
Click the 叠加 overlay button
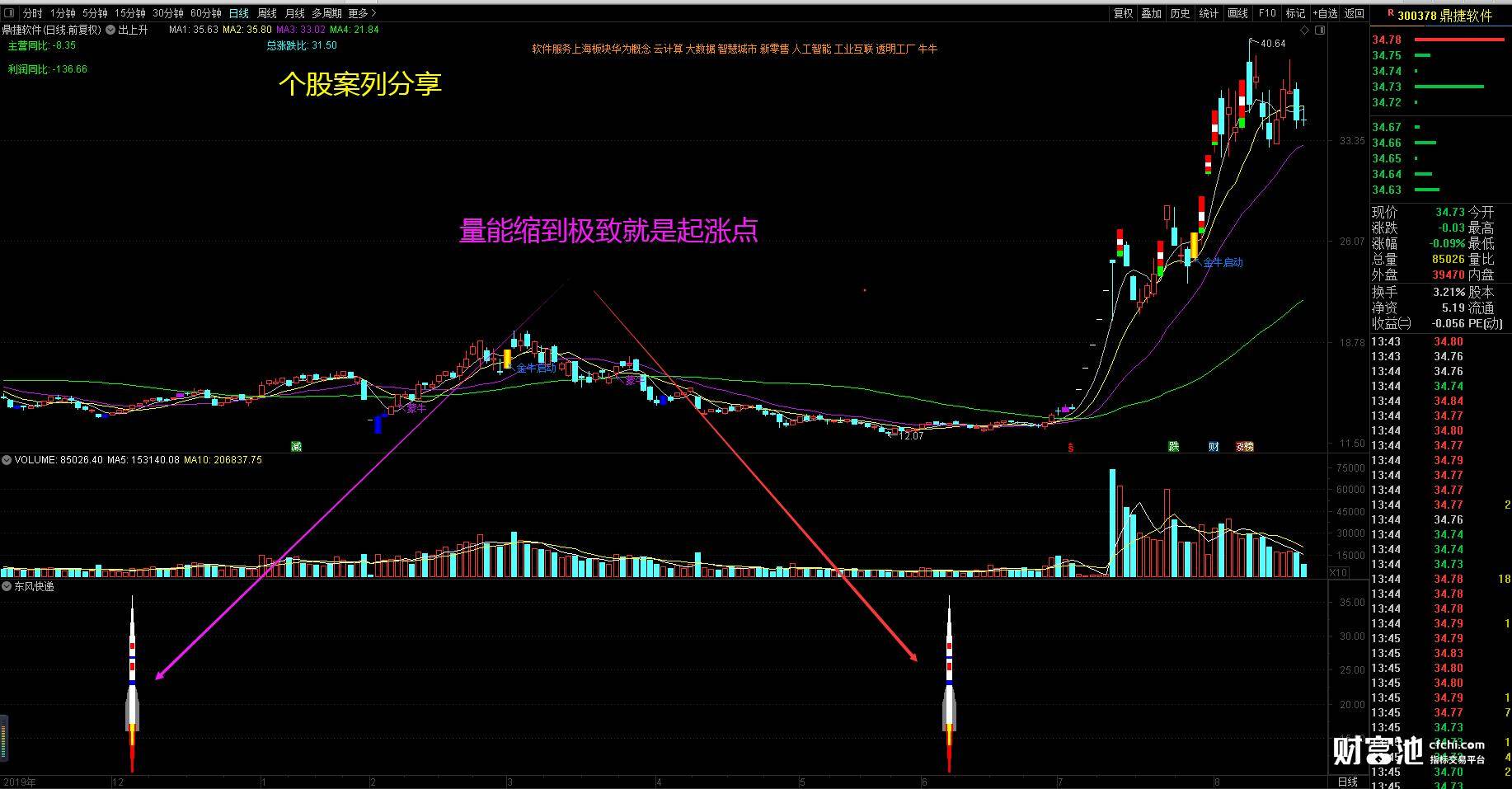coord(1152,13)
